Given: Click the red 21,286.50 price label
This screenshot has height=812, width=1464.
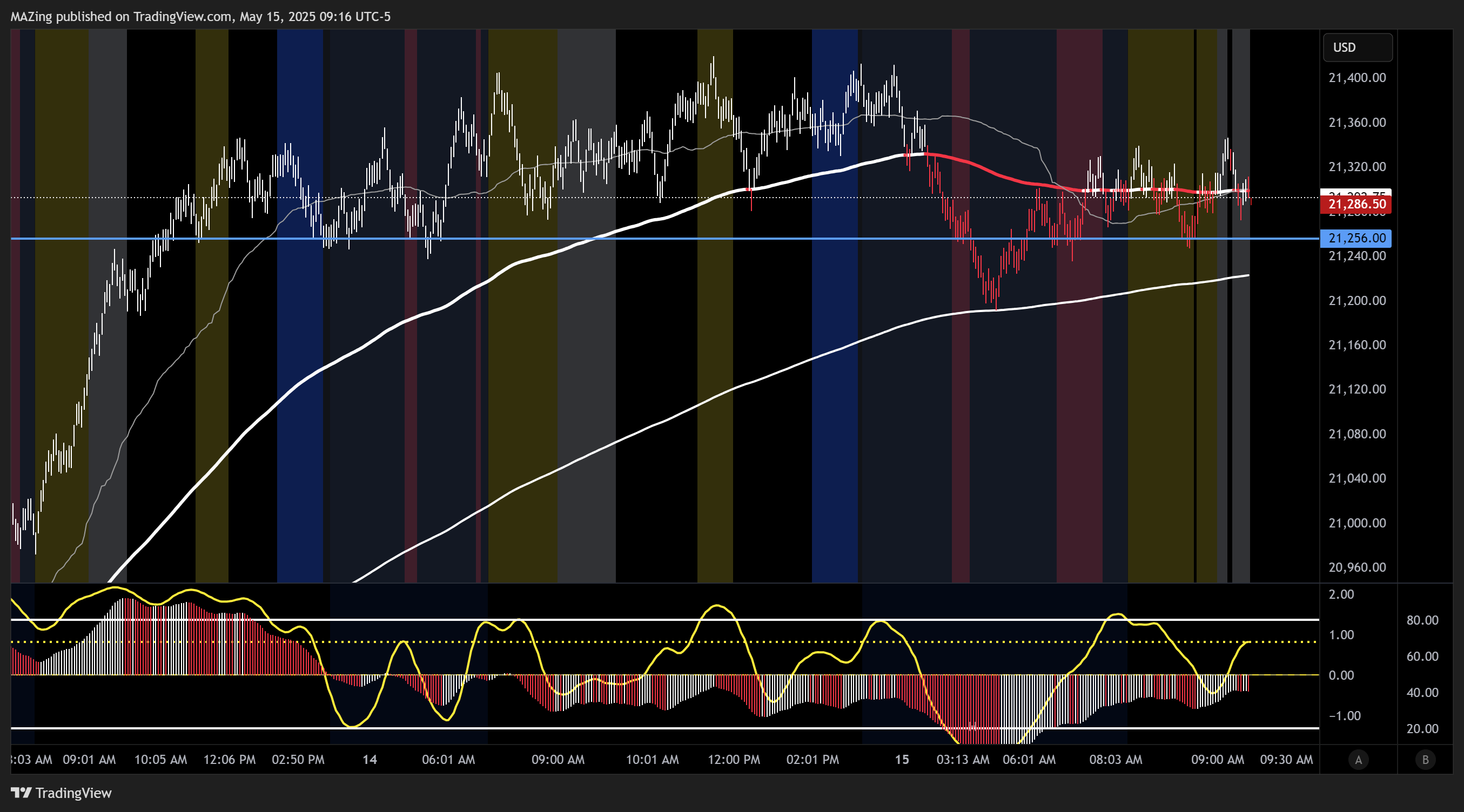Looking at the screenshot, I should pyautogui.click(x=1355, y=205).
